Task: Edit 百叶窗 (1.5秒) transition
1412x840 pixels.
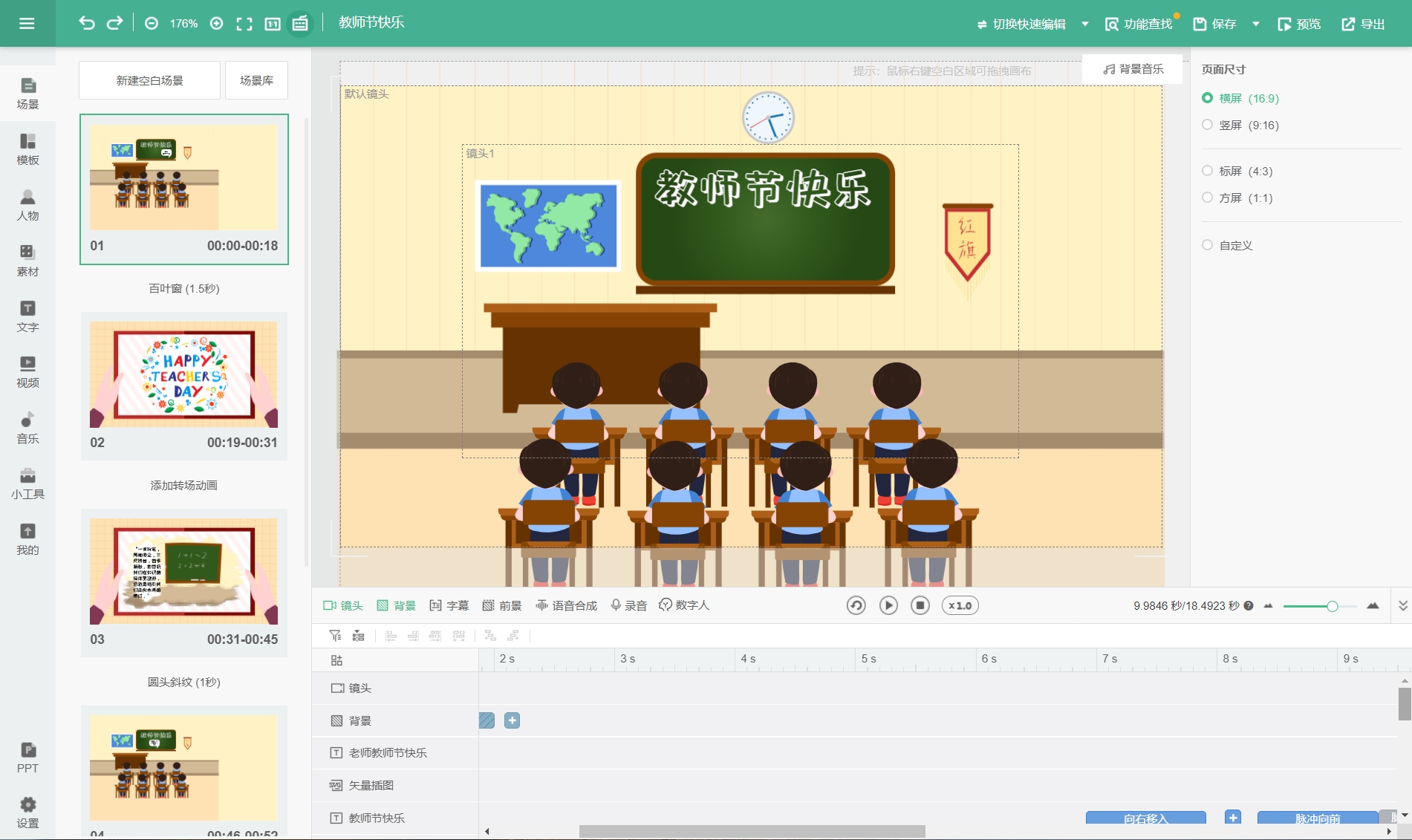Action: (x=184, y=288)
